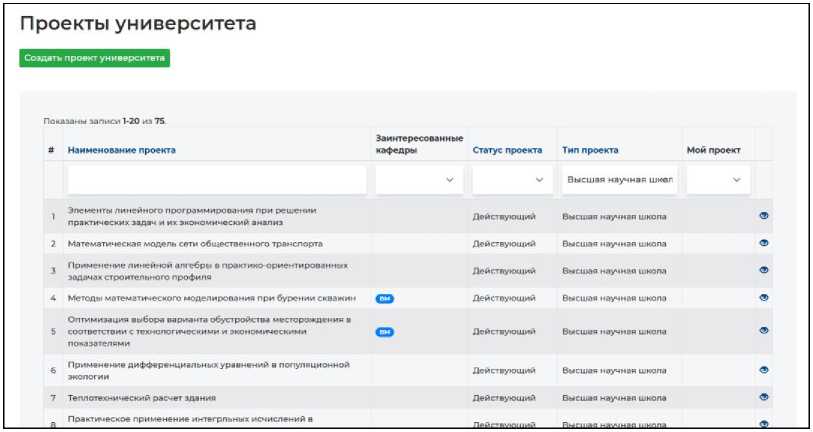
Task: View Математическая модель сети общественного транспорта eye icon
Action: pyautogui.click(x=763, y=243)
